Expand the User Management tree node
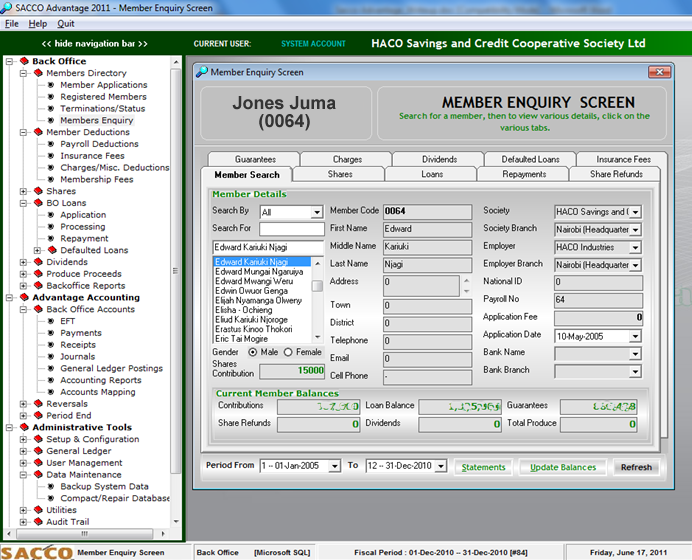 [x=23, y=463]
